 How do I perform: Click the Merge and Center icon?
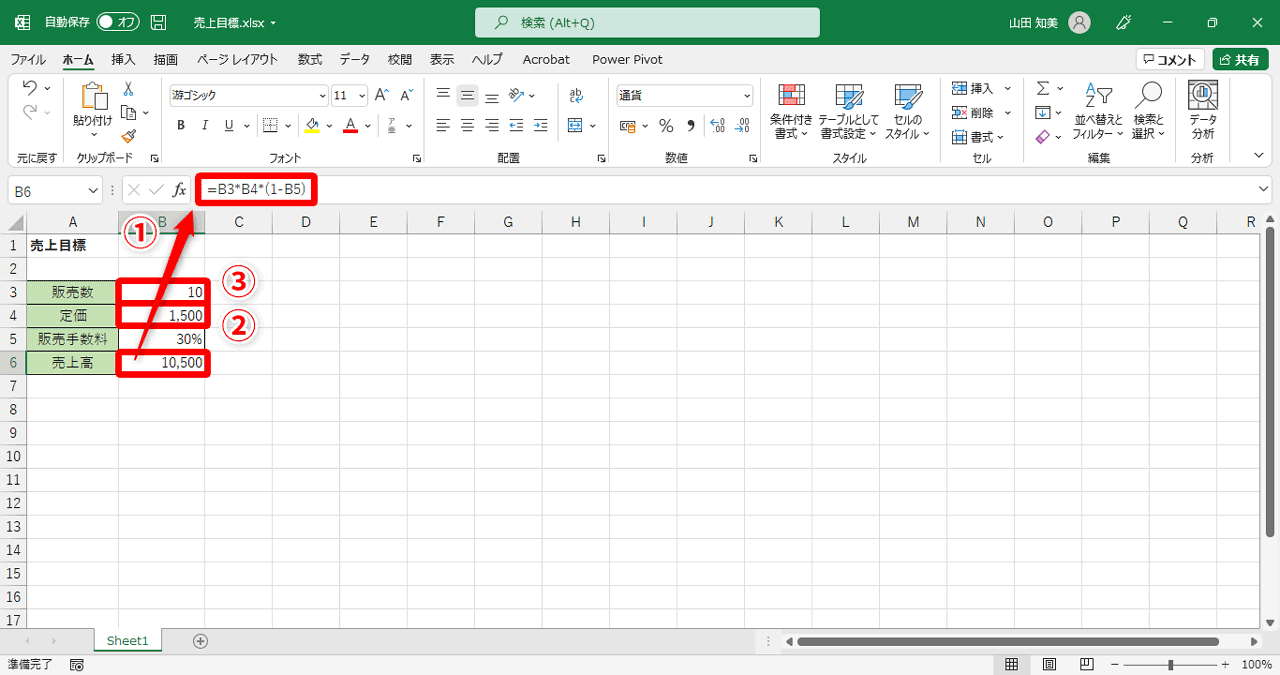coord(575,126)
